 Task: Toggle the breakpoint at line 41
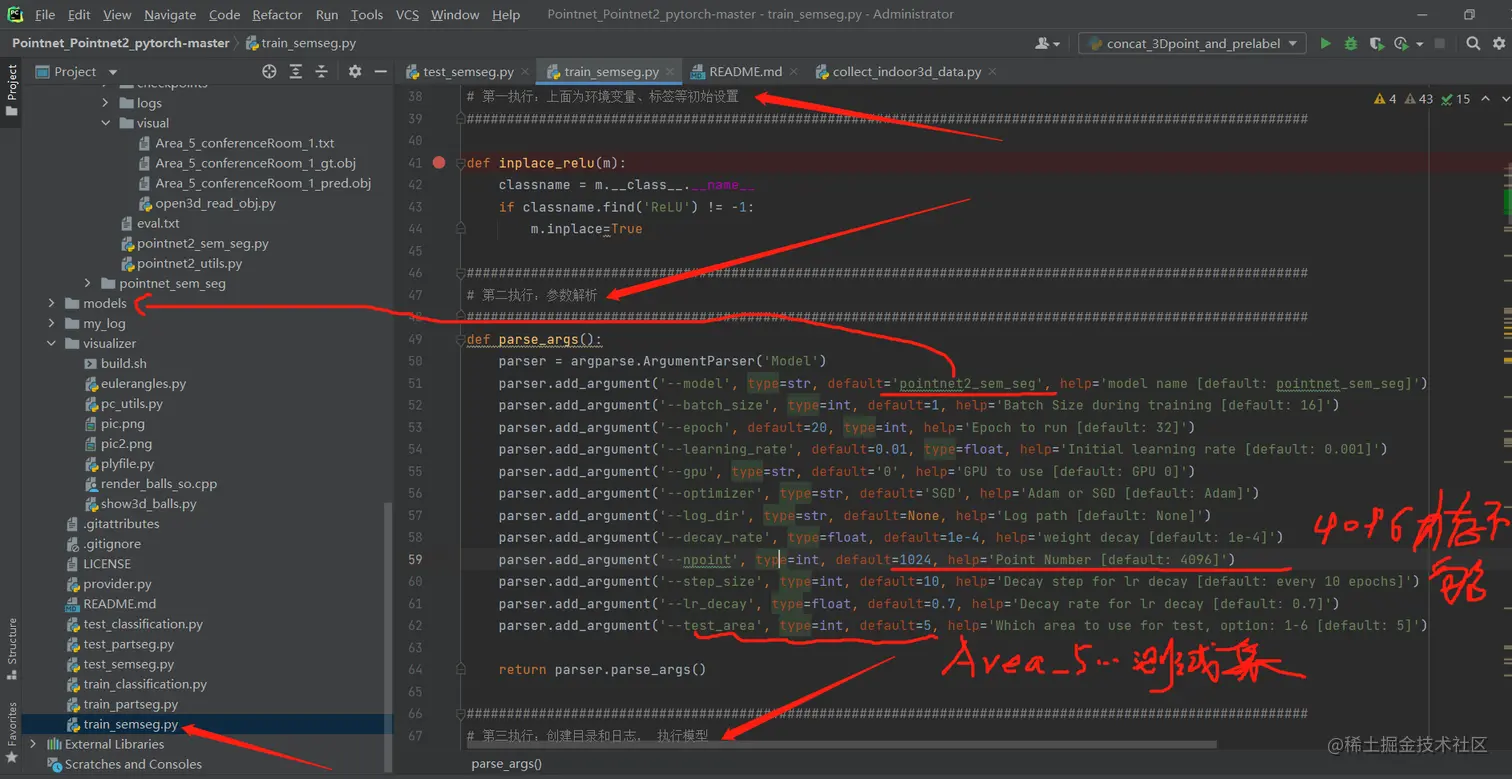pos(439,162)
